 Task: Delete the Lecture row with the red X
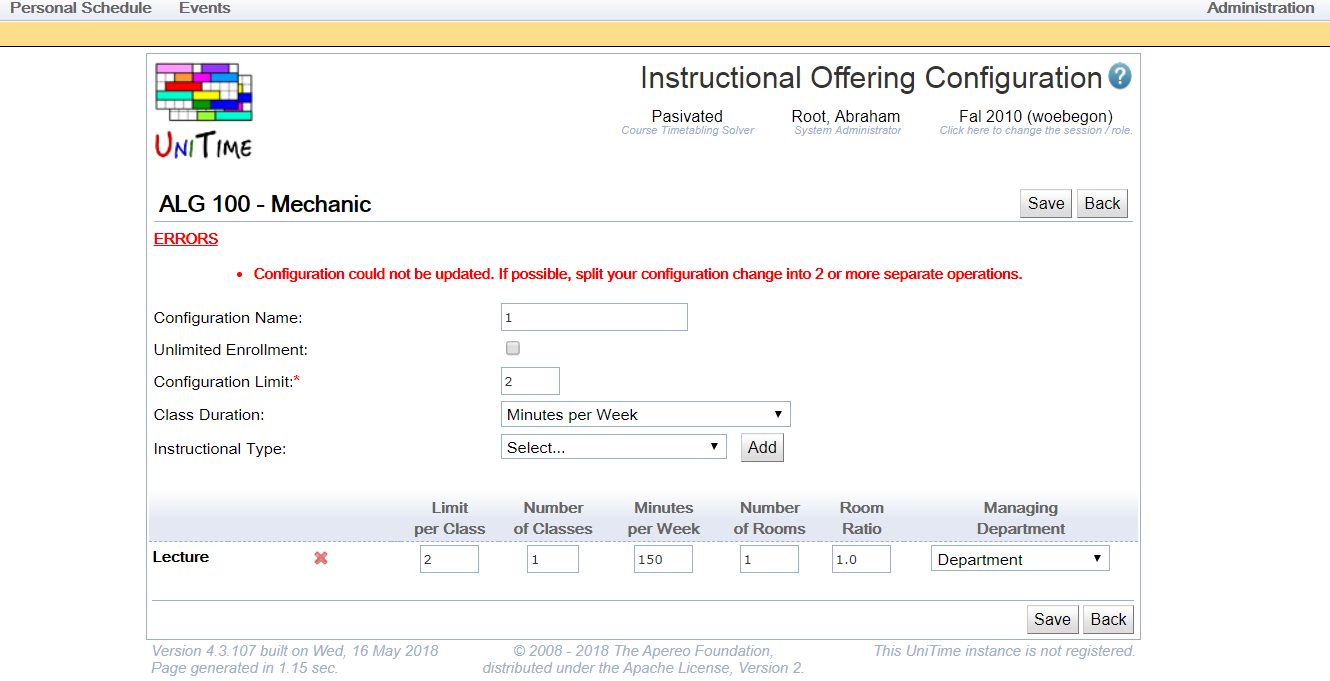(320, 558)
